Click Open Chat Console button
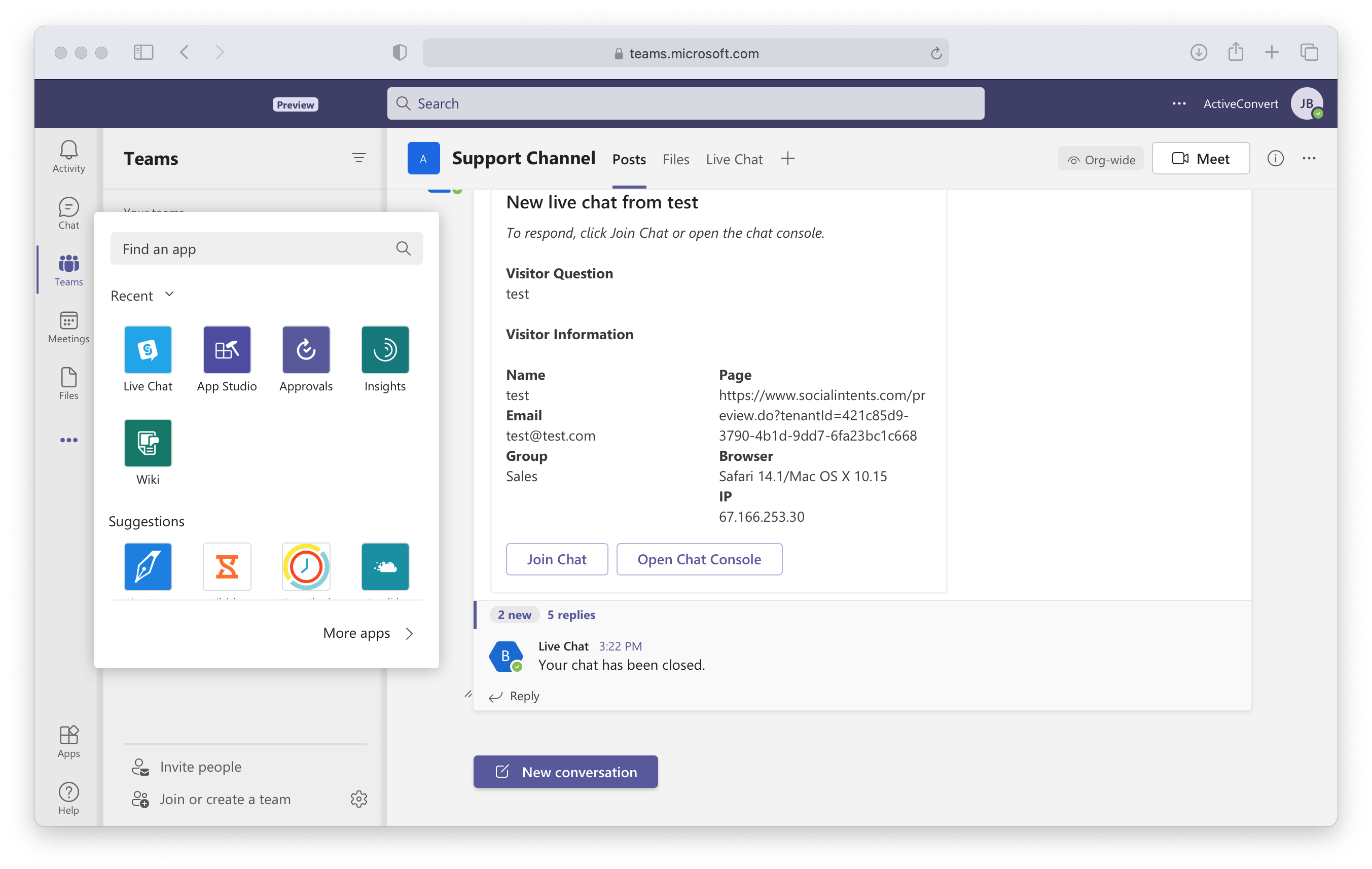 699,559
